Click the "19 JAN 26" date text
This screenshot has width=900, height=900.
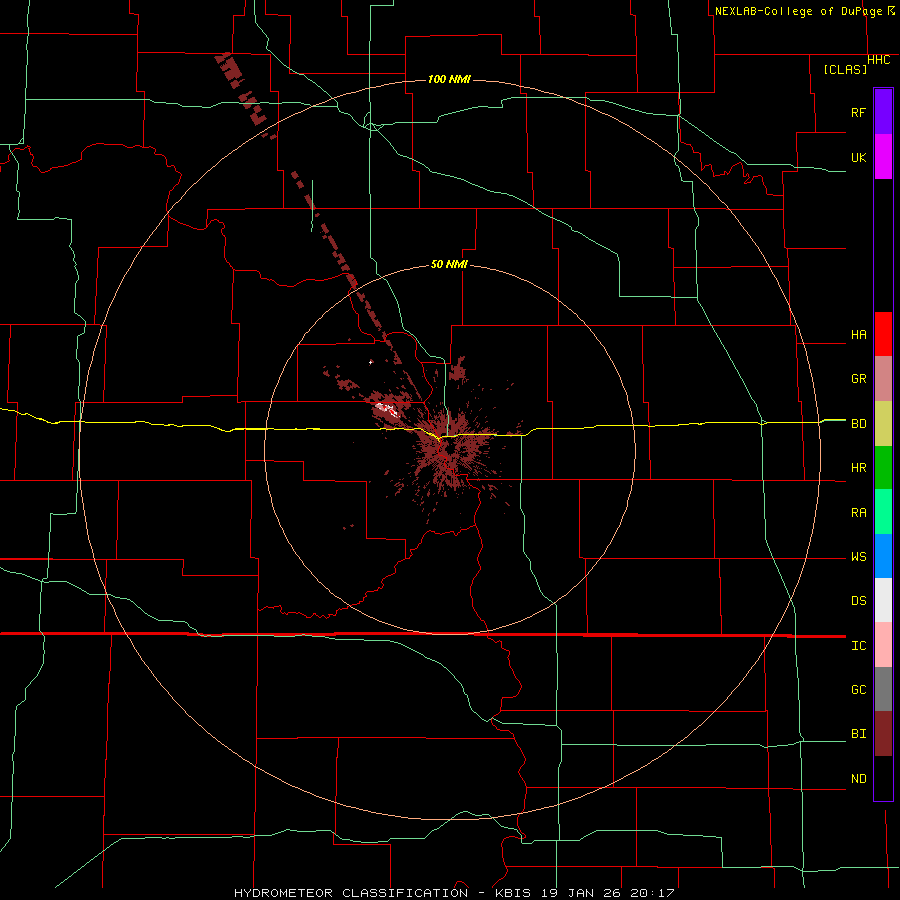tap(581, 893)
